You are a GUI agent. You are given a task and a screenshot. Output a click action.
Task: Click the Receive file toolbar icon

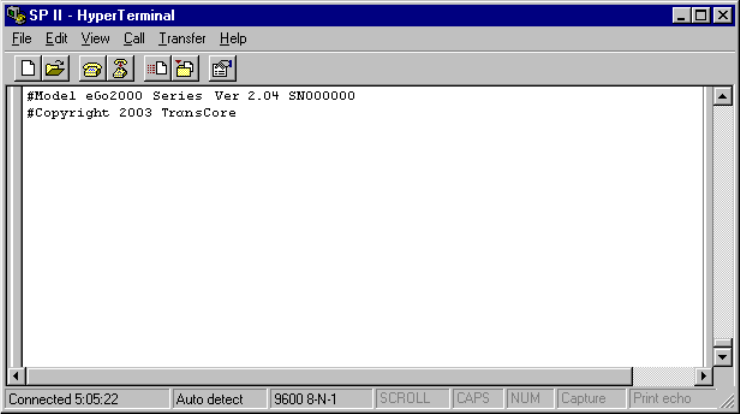pos(185,69)
